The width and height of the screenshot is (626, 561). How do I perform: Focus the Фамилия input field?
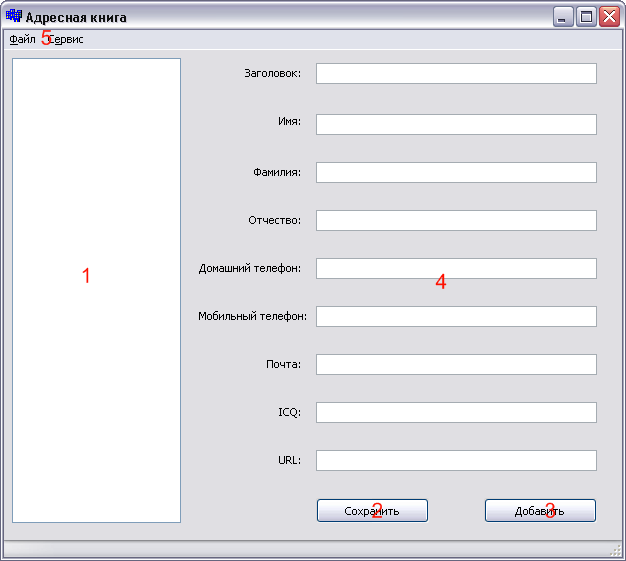(456, 172)
